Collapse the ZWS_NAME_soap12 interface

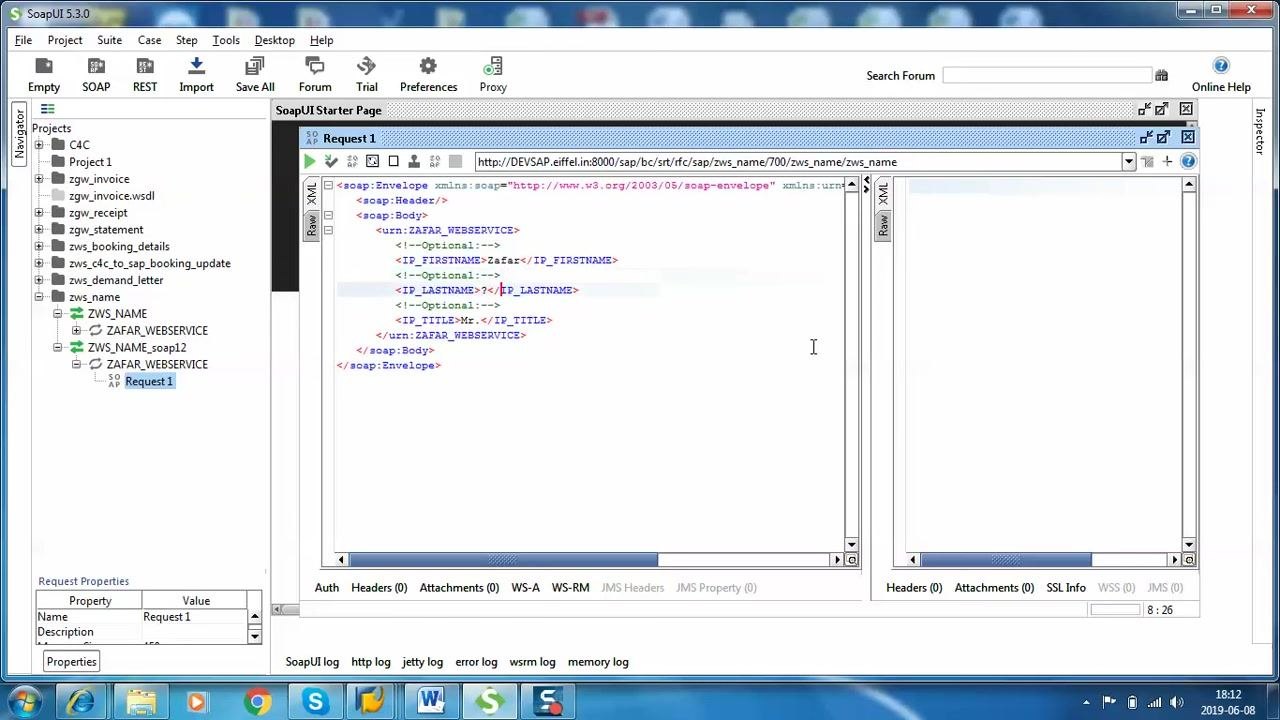(58, 348)
